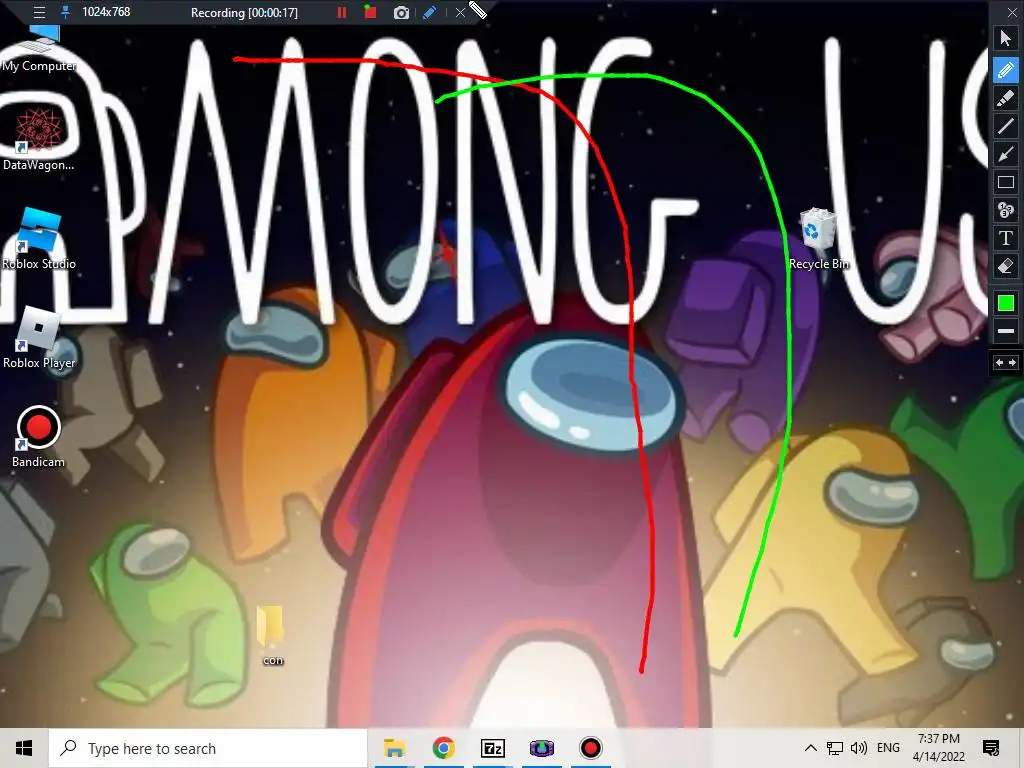
Task: Switch input language ENG indicator
Action: coord(888,748)
